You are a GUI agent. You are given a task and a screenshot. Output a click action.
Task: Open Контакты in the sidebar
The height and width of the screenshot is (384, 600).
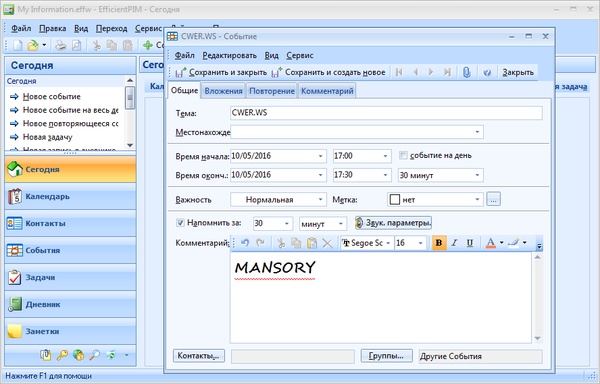(x=70, y=223)
